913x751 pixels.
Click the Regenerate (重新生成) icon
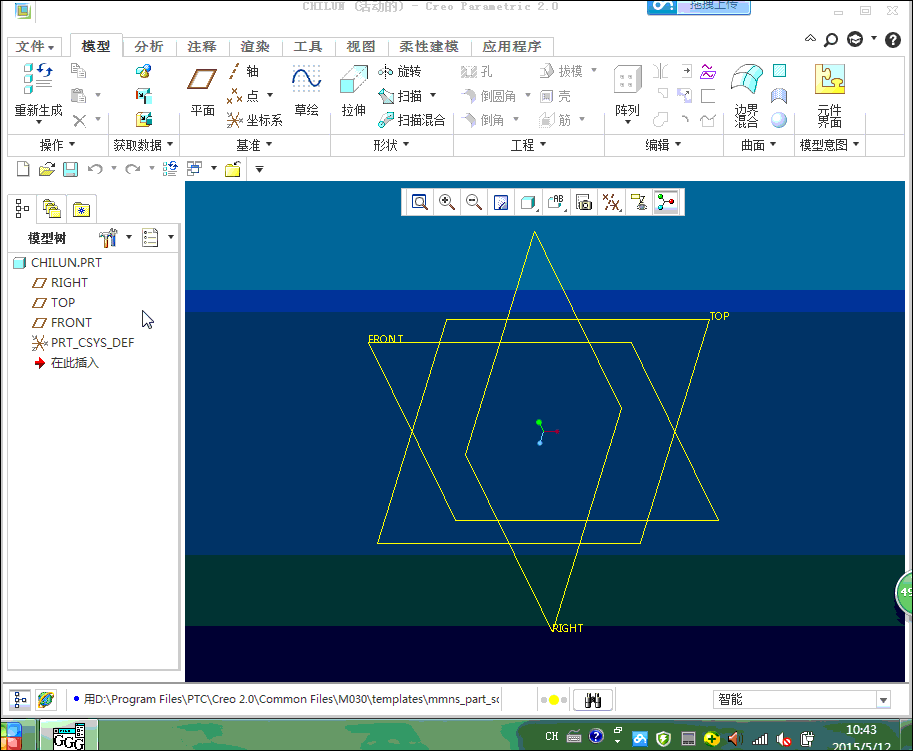coord(38,79)
